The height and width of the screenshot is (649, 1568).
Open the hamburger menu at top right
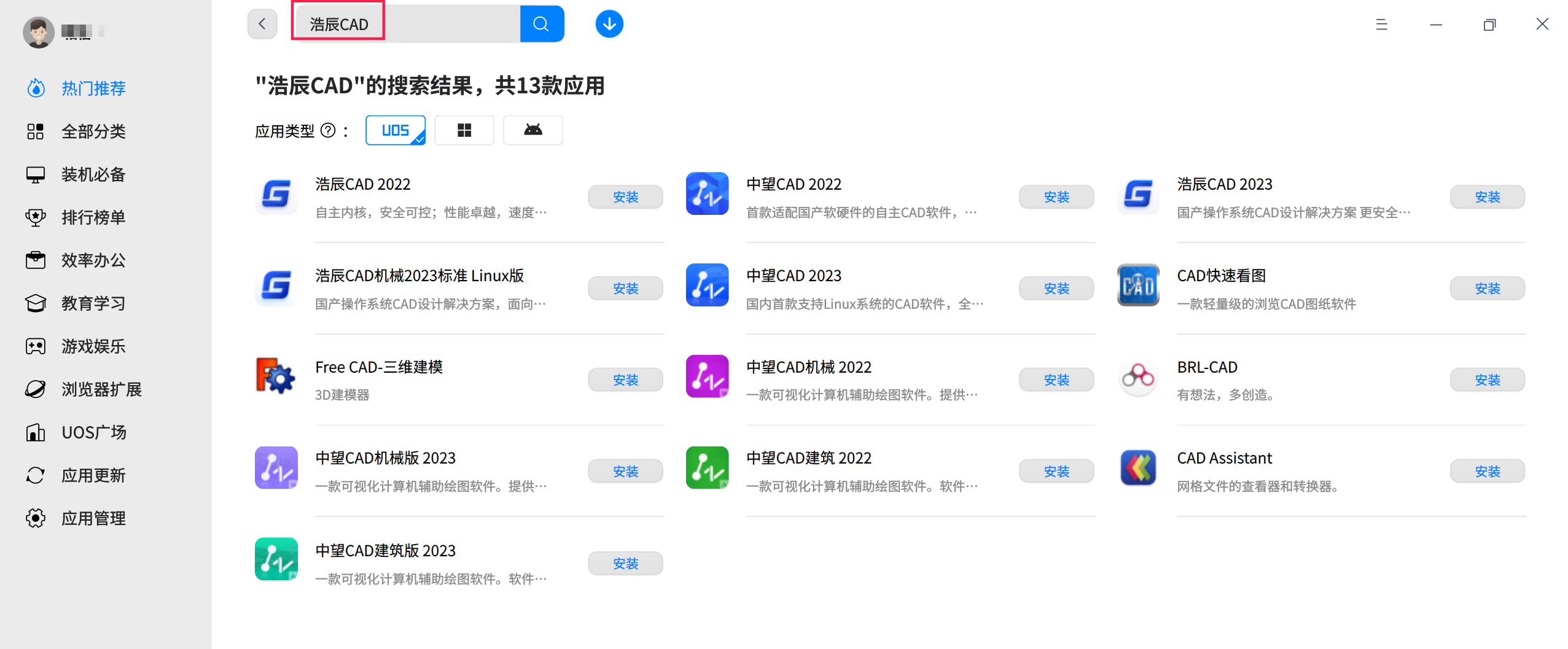coord(1382,24)
